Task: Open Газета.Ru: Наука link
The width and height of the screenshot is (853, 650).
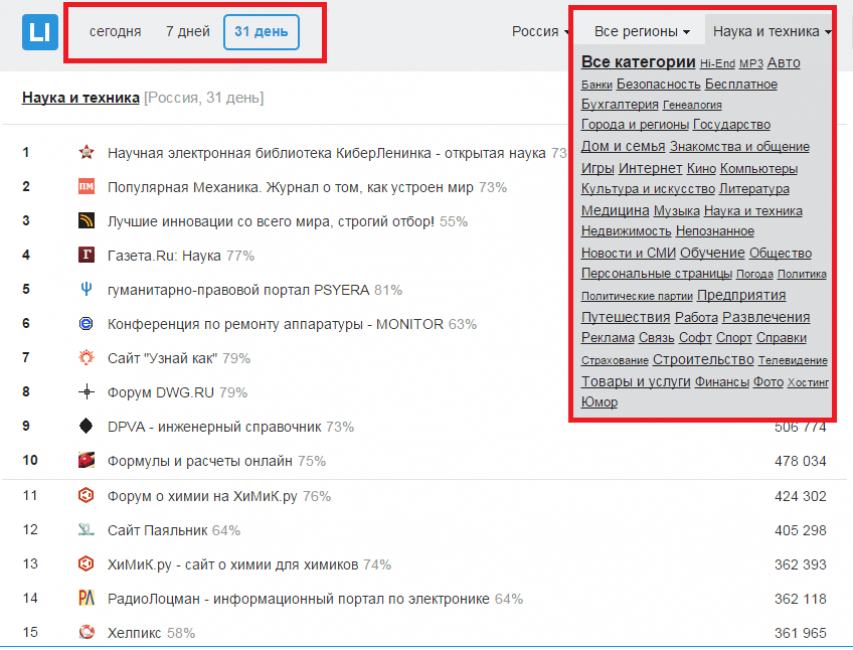Action: point(164,256)
